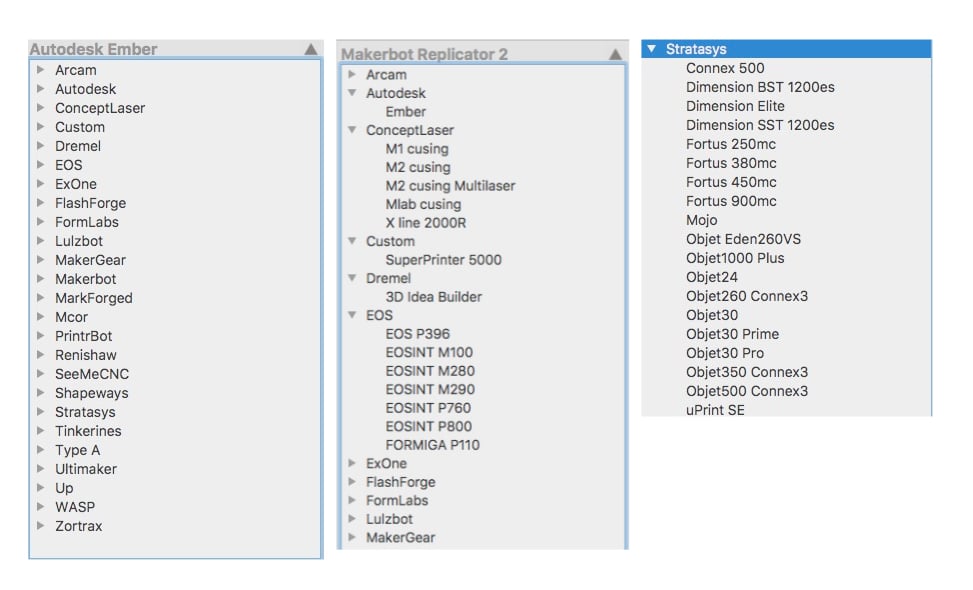
Task: Click Makerbot Replicator 2 dropdown arrow
Action: [x=615, y=55]
